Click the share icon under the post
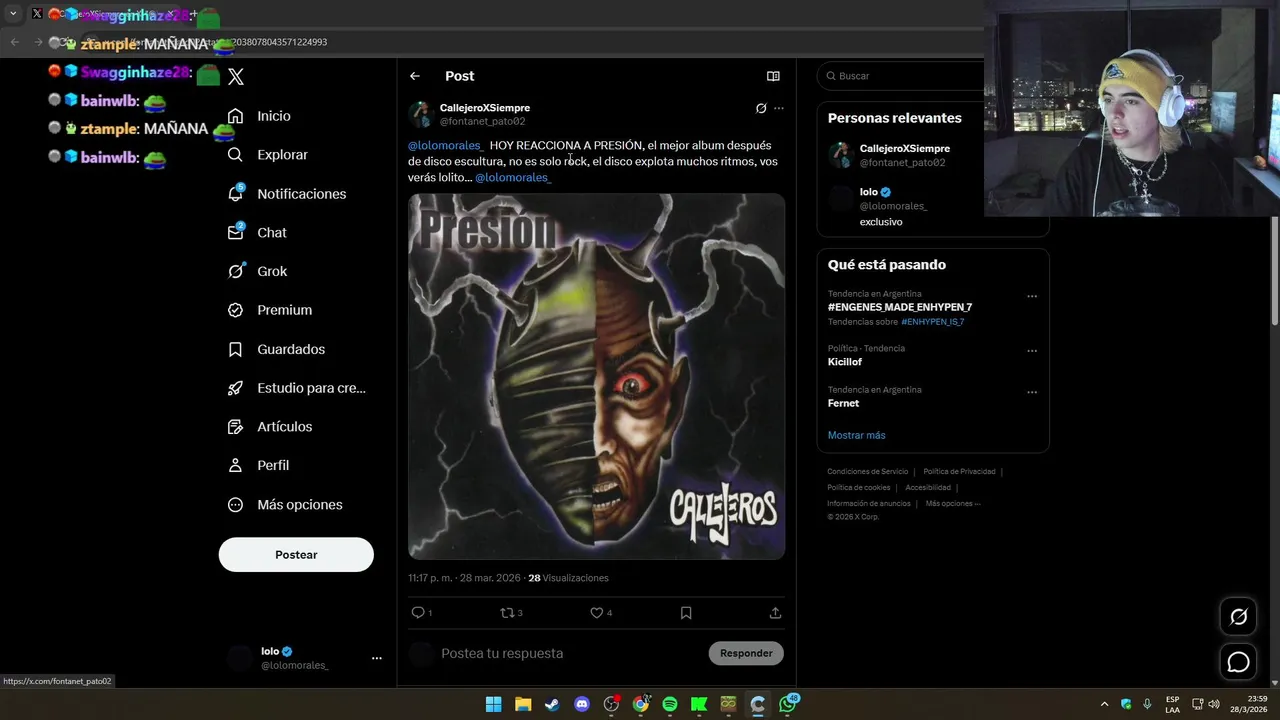 775,613
